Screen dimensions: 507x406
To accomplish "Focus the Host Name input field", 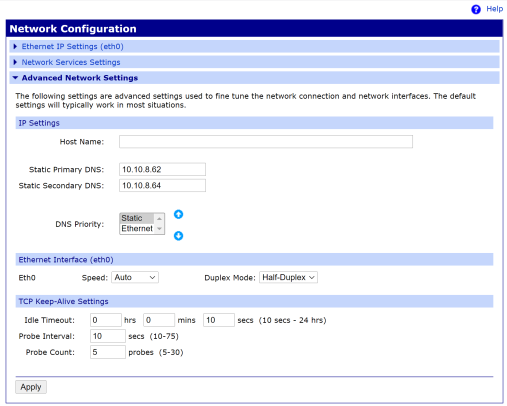I will pos(266,142).
